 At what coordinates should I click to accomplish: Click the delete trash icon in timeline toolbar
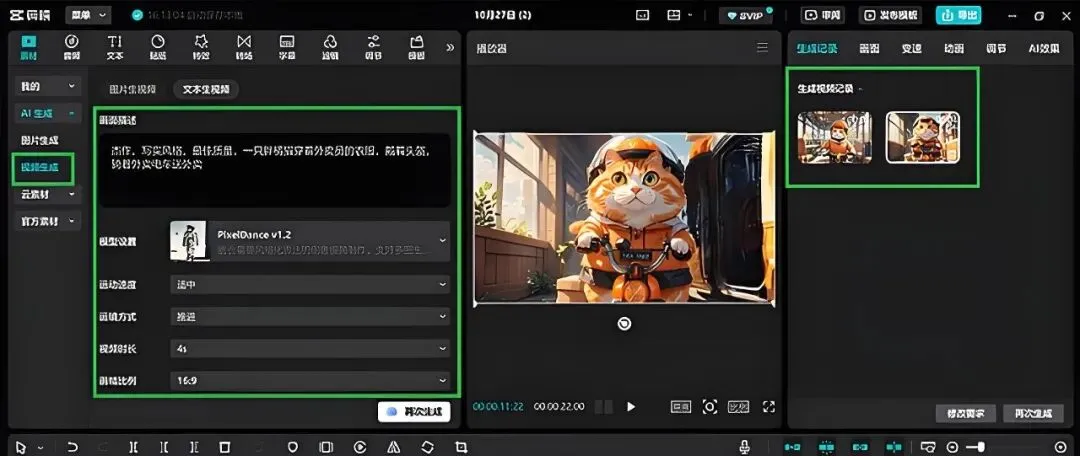point(225,447)
